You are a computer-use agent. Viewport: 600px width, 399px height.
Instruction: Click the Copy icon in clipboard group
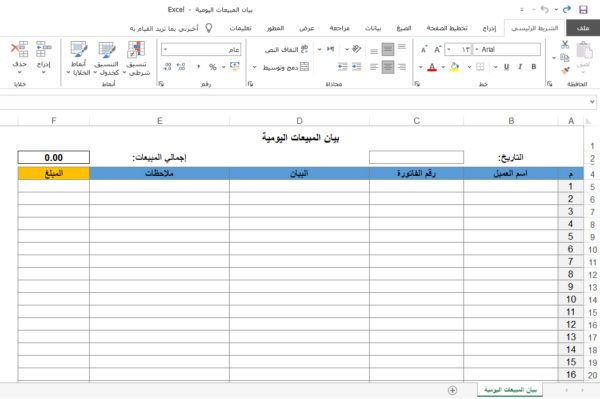coord(565,58)
